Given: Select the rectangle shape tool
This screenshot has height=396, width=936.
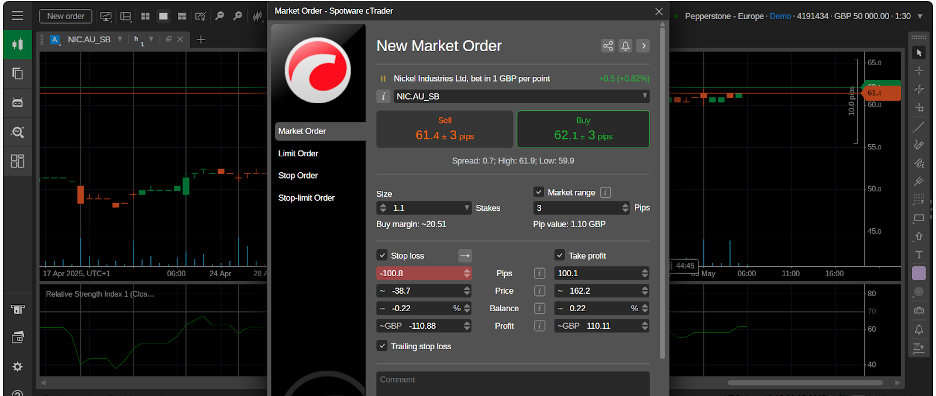Looking at the screenshot, I should tap(919, 218).
